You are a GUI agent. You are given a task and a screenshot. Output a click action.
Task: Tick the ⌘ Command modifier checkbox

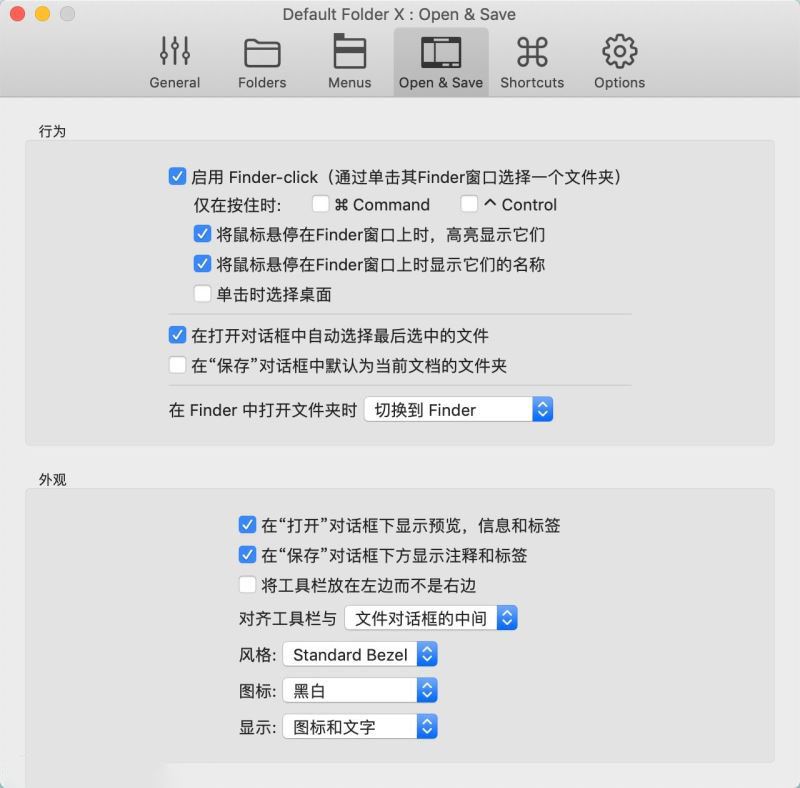[x=320, y=204]
